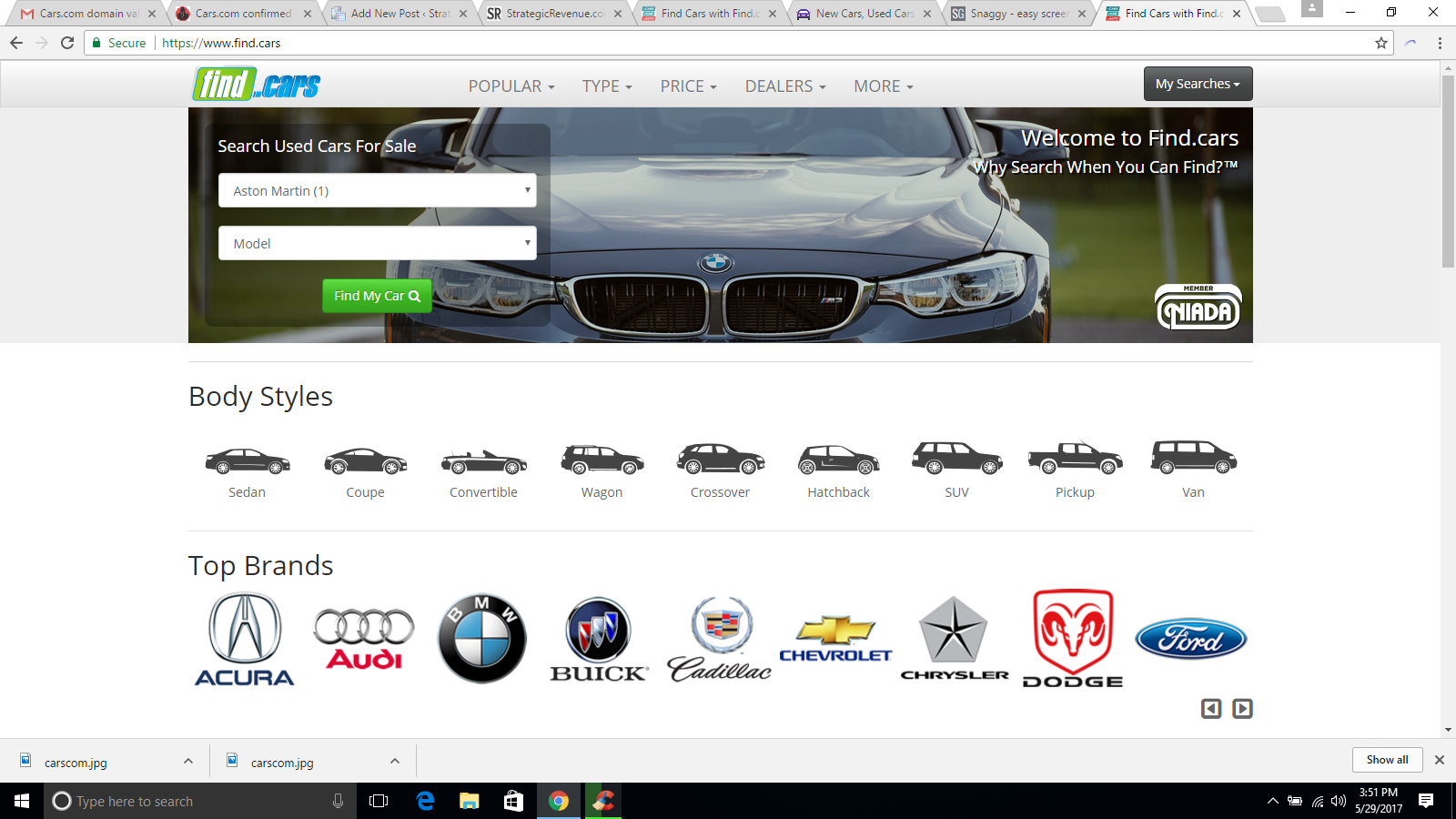Bookmark page with the star icon
Screen dimensions: 1456x819
pyautogui.click(x=1381, y=43)
